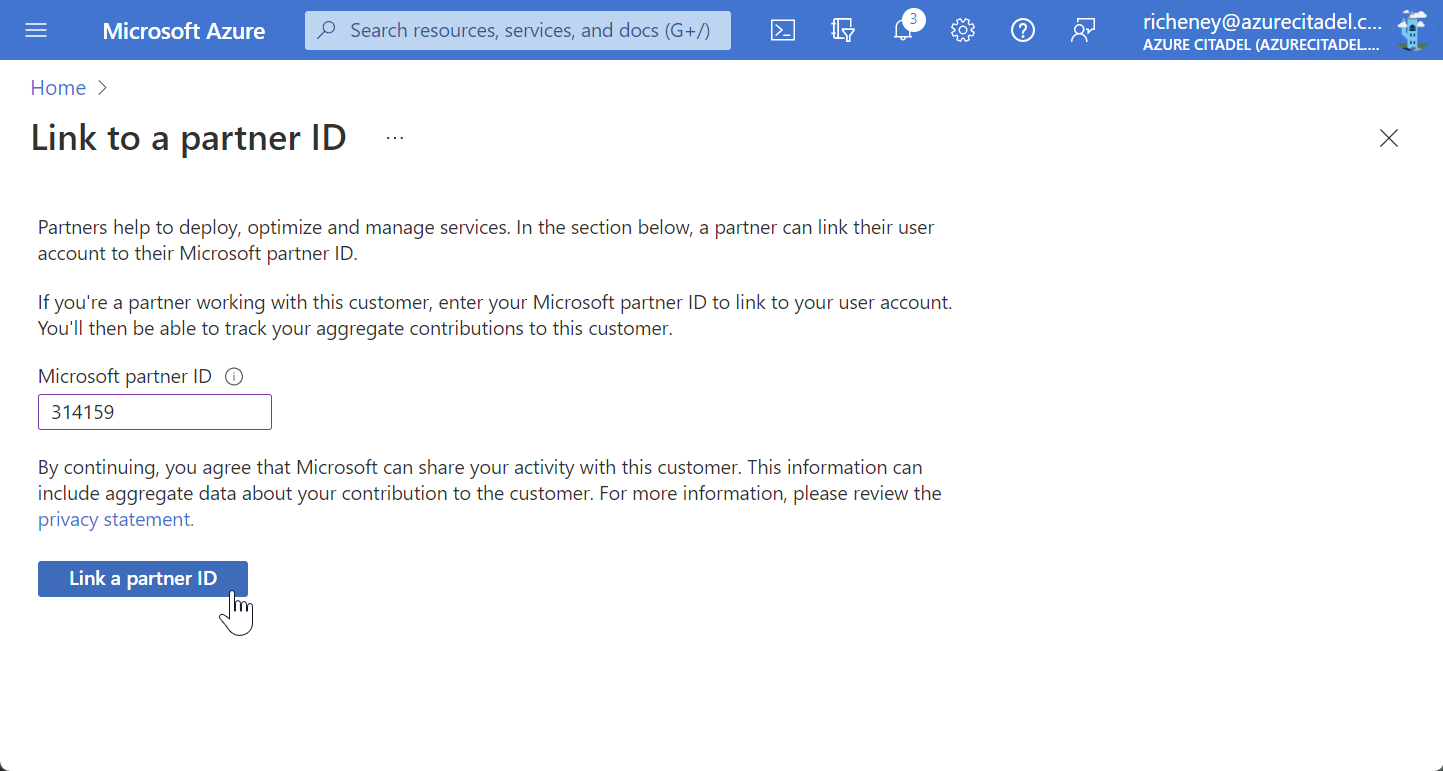View the notifications bell with 3 alerts
Screen dimensions: 1443x771
point(903,30)
